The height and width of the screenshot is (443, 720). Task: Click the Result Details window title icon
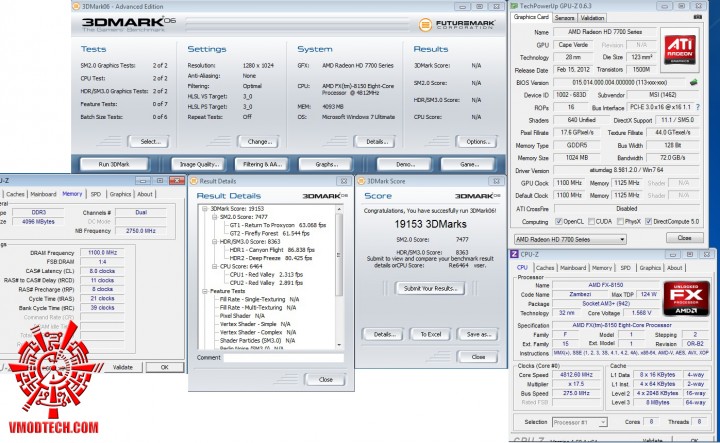pyautogui.click(x=193, y=181)
